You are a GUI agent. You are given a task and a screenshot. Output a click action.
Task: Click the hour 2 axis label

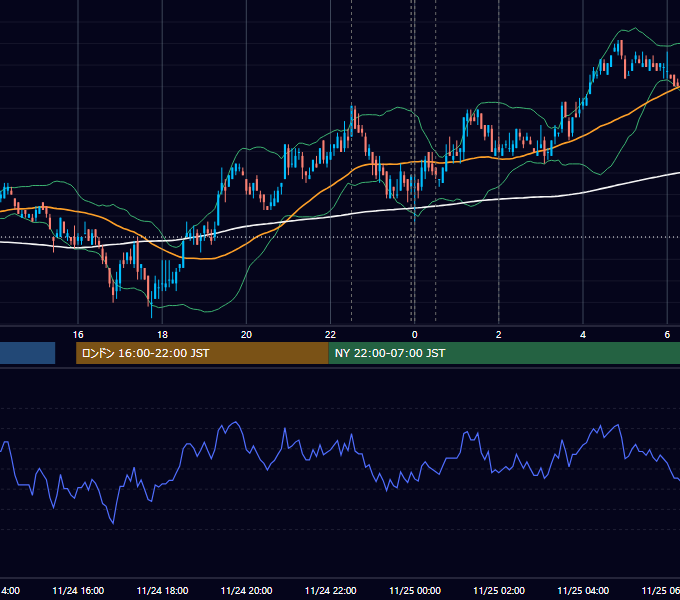pyautogui.click(x=499, y=334)
